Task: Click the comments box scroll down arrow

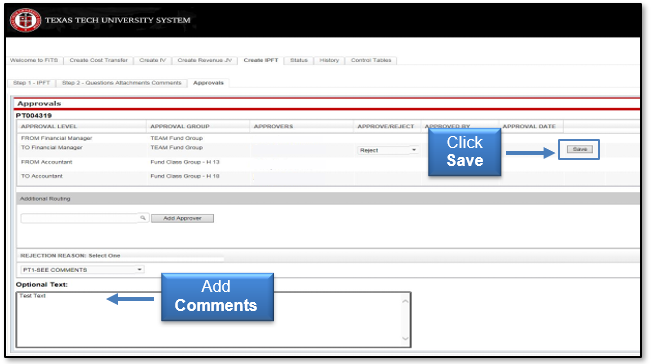Action: point(405,339)
